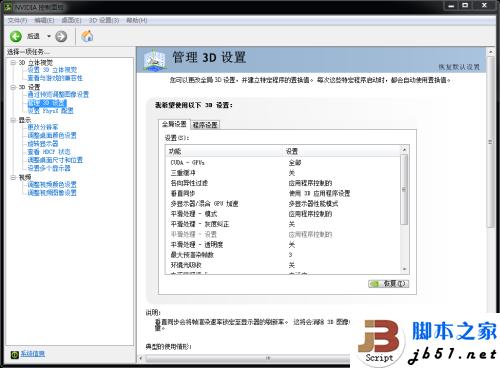Switch to the 全局设置 tab
The image size is (500, 368).
174,124
